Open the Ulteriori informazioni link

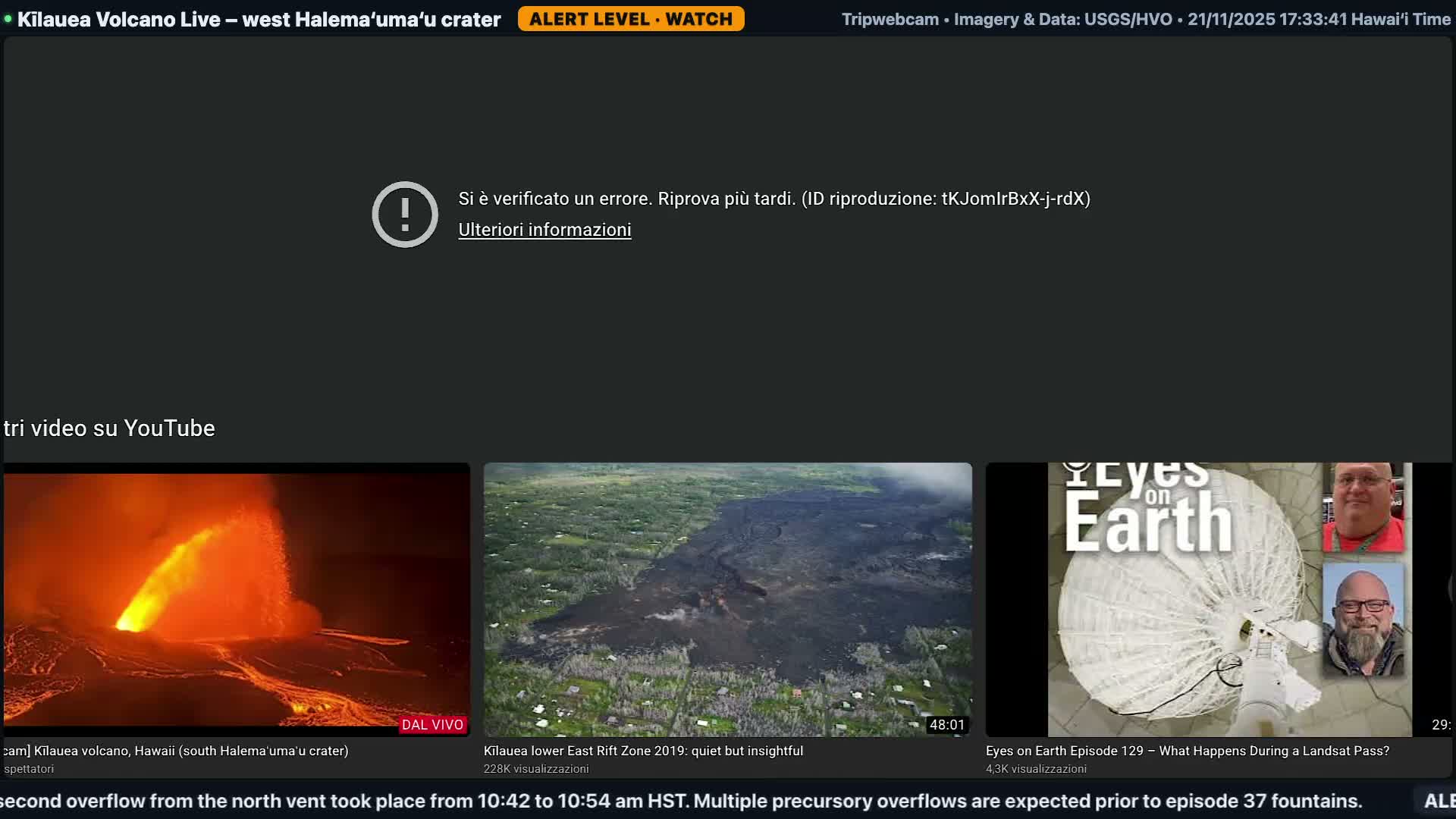(x=544, y=230)
